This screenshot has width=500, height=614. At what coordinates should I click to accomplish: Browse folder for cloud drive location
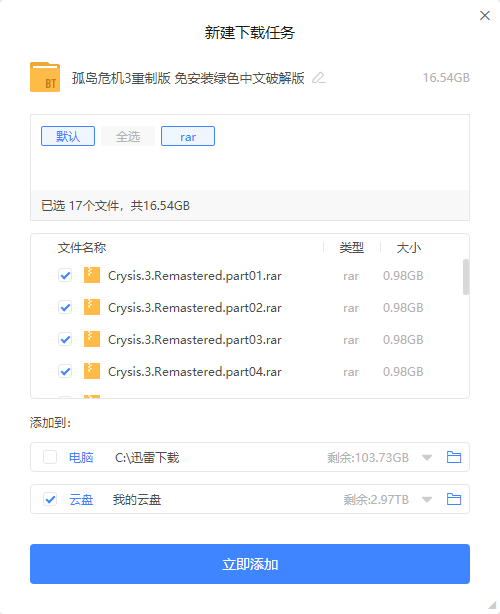point(454,499)
